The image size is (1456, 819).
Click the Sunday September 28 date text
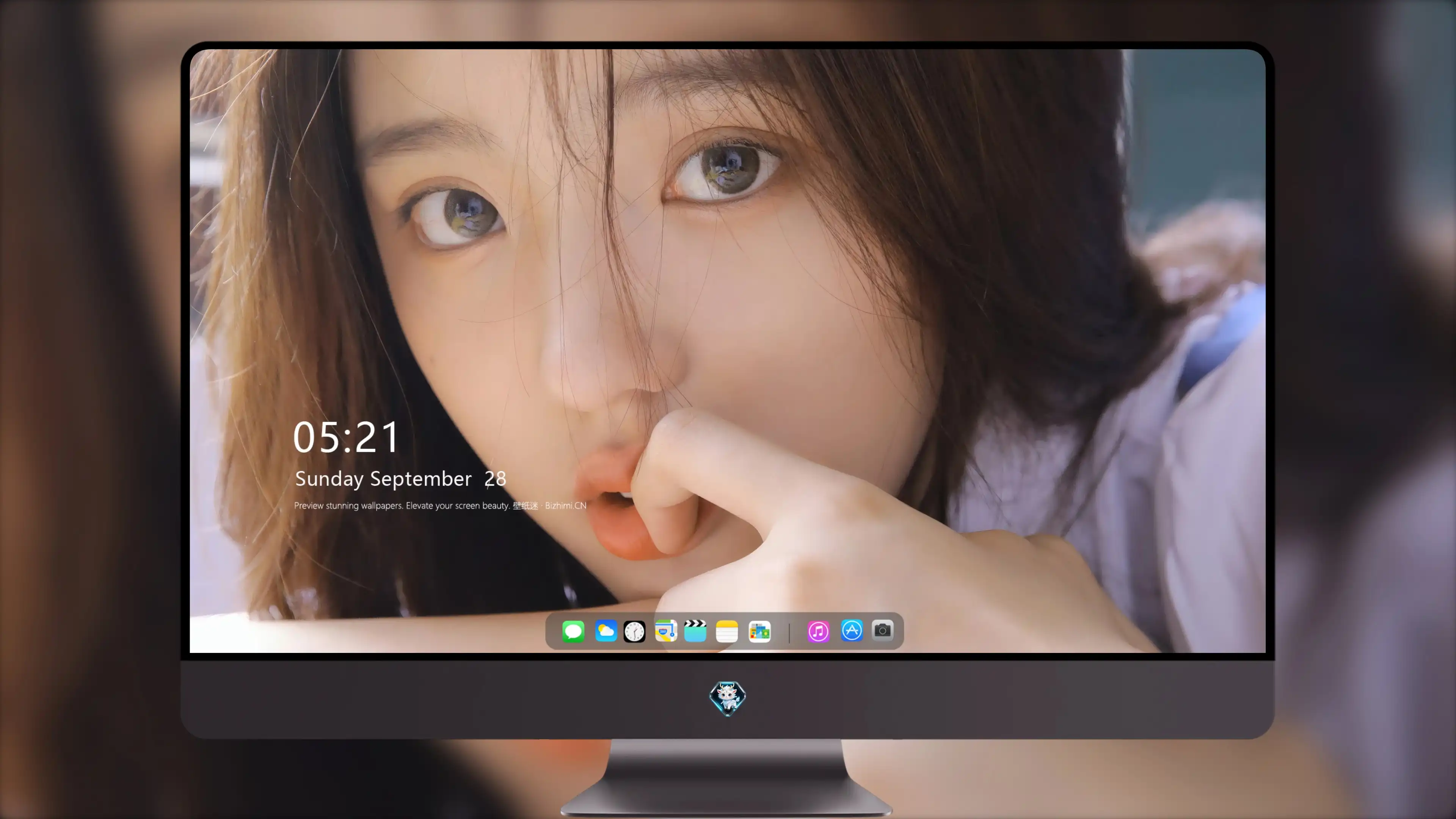click(400, 479)
